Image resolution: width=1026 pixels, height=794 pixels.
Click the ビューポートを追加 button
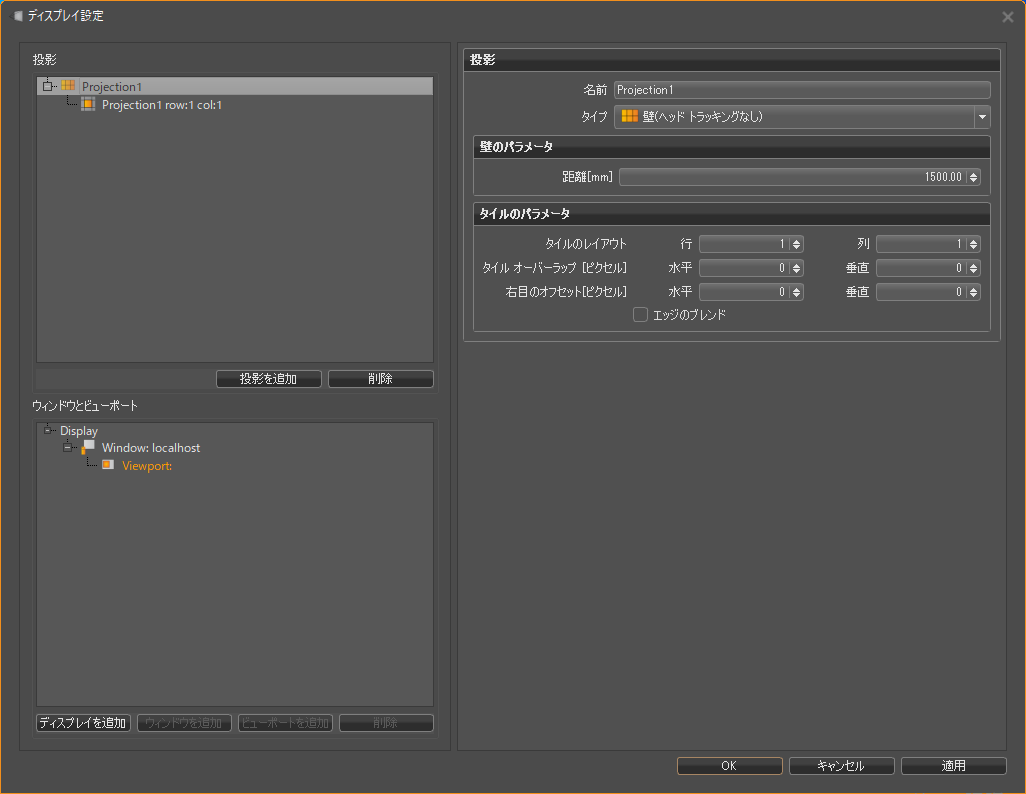(x=285, y=723)
